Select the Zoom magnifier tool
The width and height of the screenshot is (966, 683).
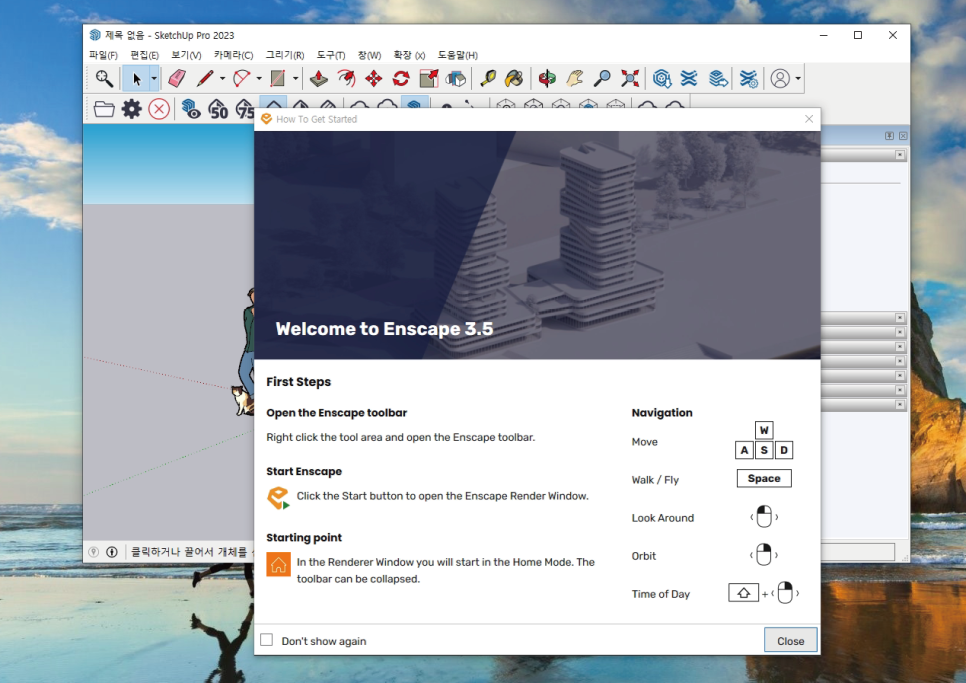[x=602, y=78]
